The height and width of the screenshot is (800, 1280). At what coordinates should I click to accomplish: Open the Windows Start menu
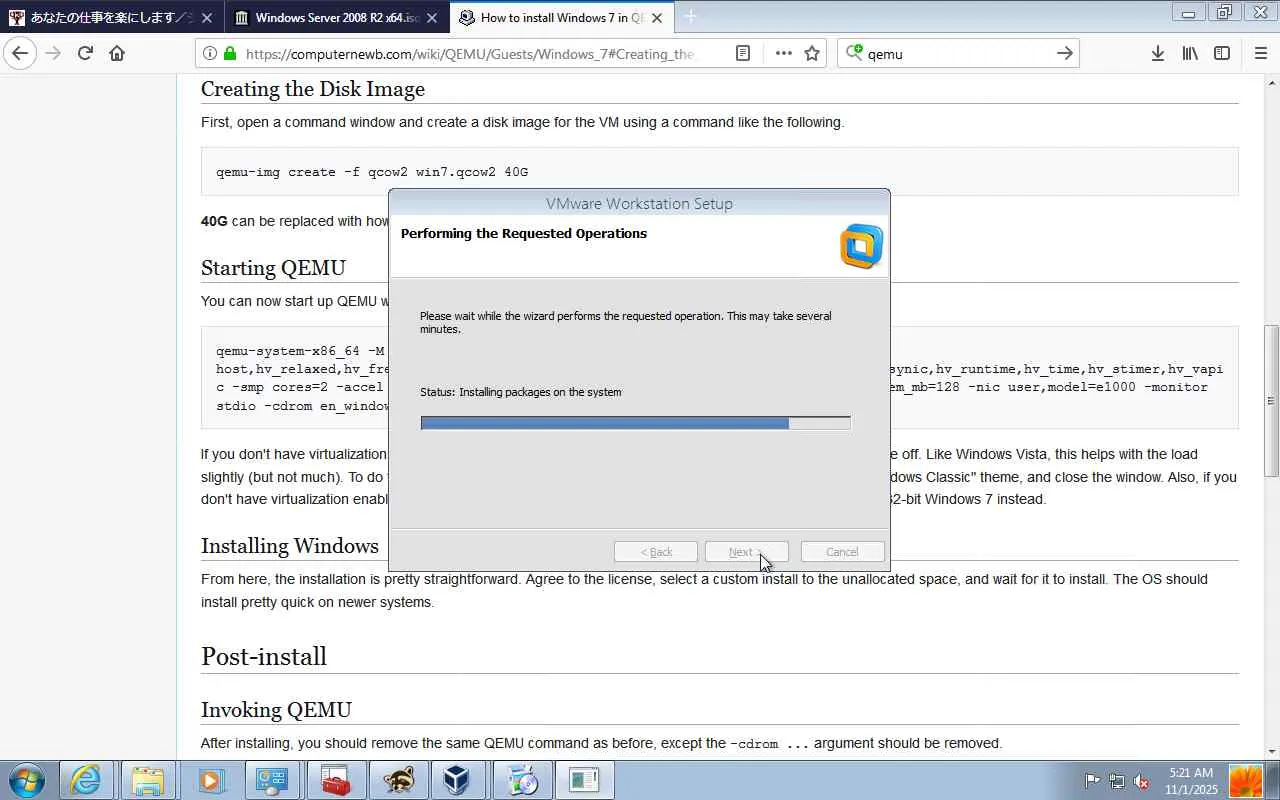26,779
